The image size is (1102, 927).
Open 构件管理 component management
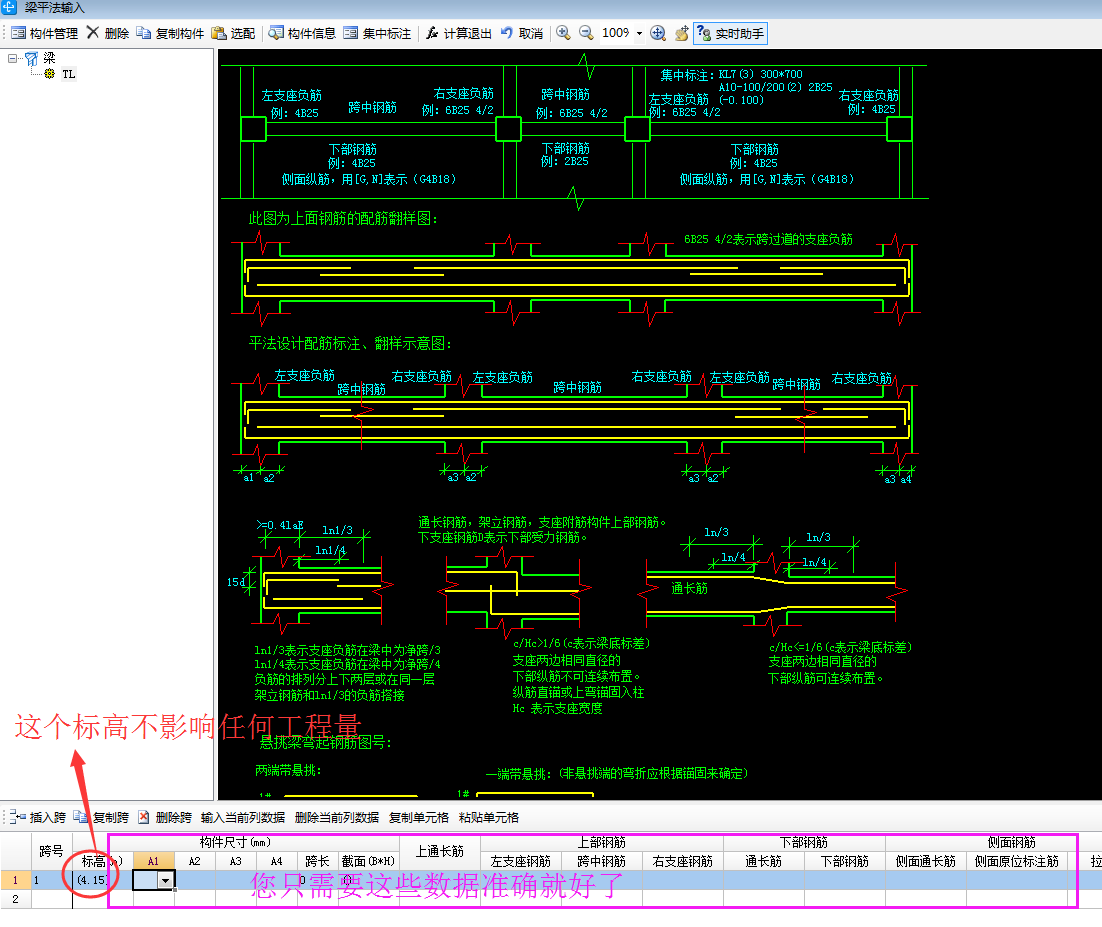tap(45, 33)
